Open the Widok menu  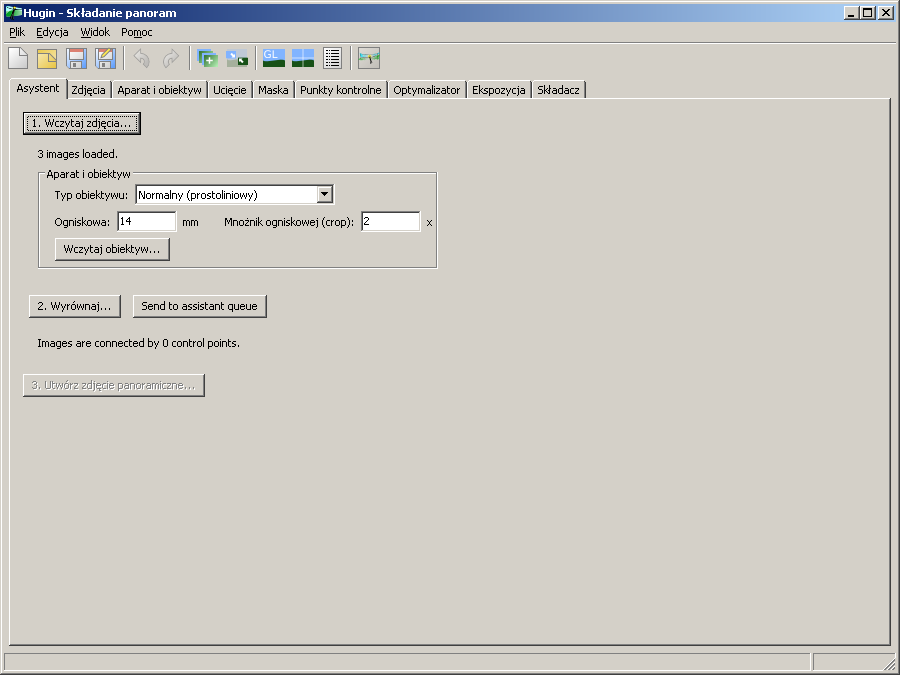(95, 32)
